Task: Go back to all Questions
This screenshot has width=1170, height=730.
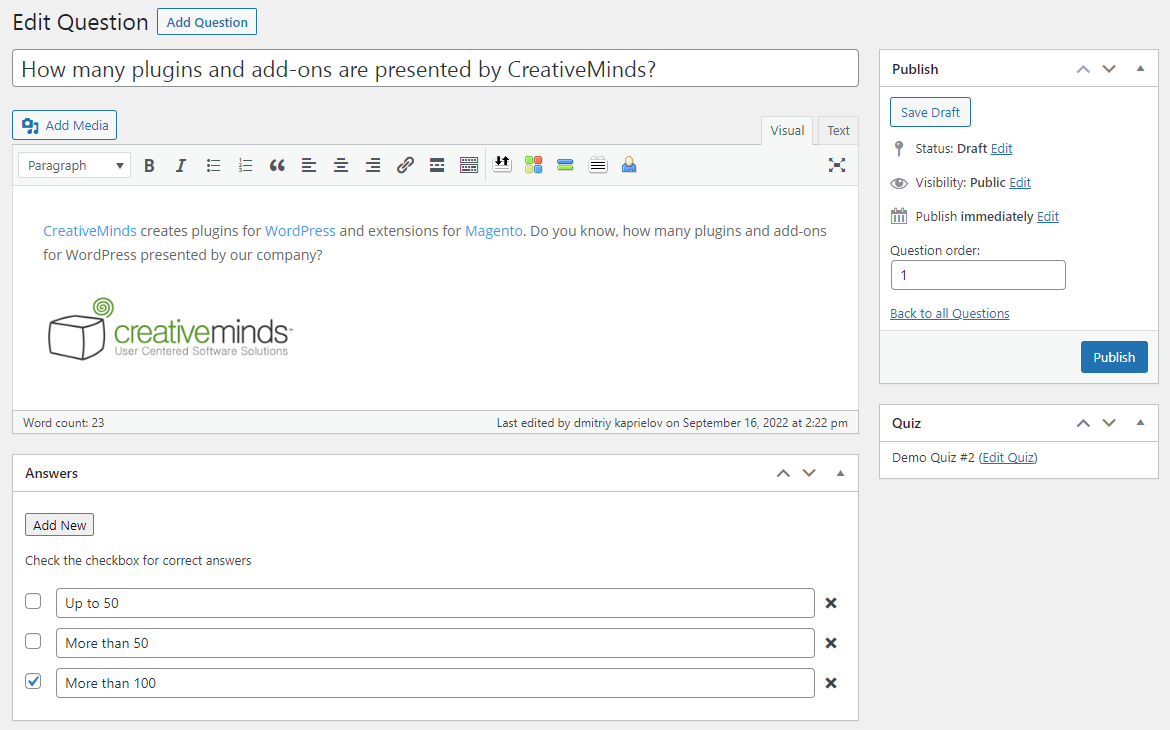Action: [x=950, y=313]
